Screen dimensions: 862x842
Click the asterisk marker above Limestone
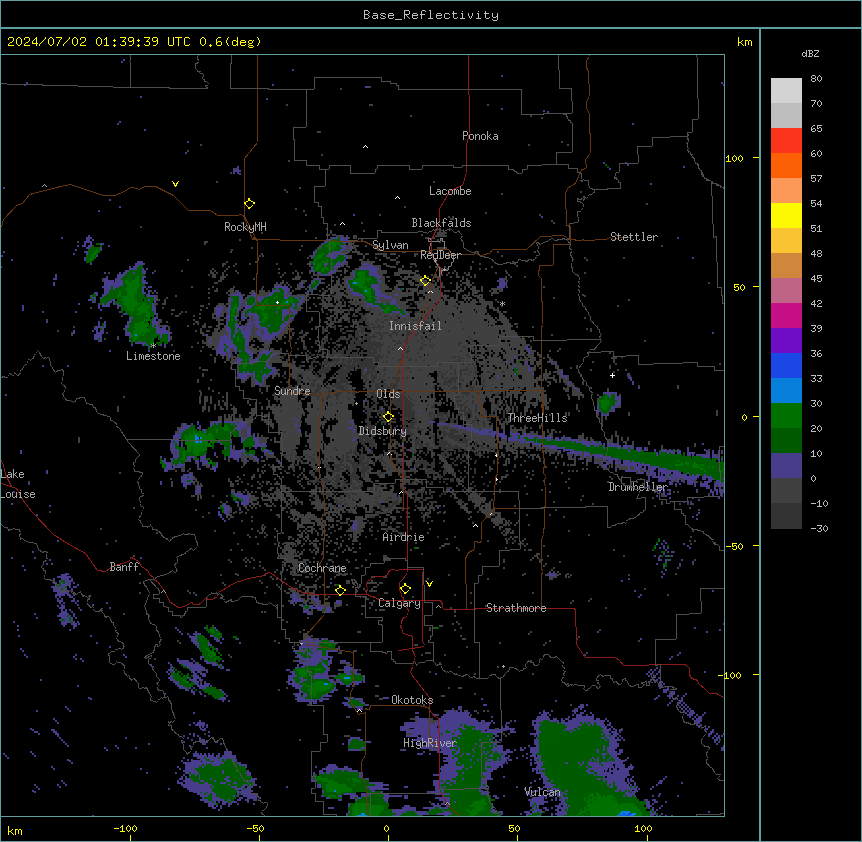pyautogui.click(x=153, y=346)
